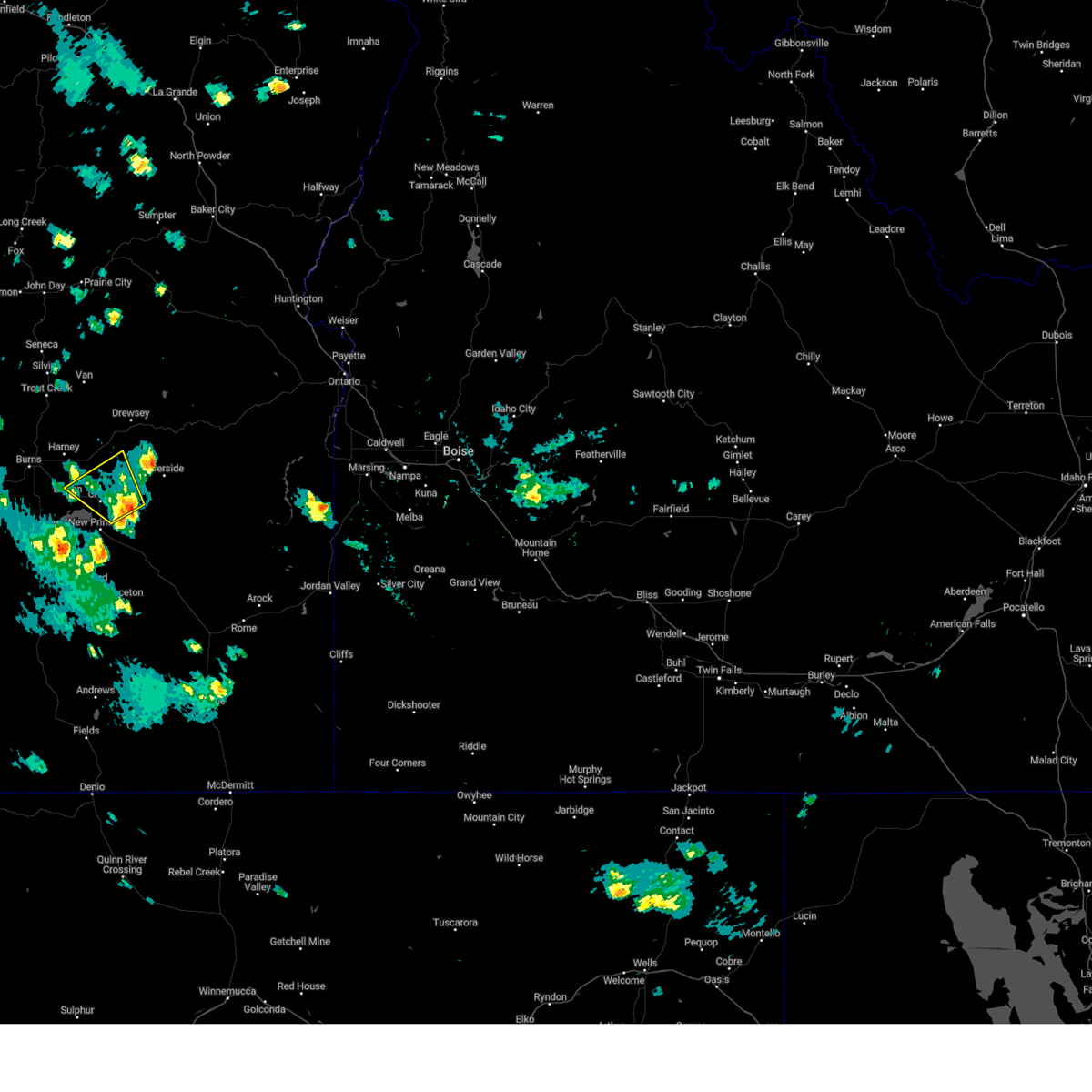
Task: Click the Featherville label
Action: point(601,454)
